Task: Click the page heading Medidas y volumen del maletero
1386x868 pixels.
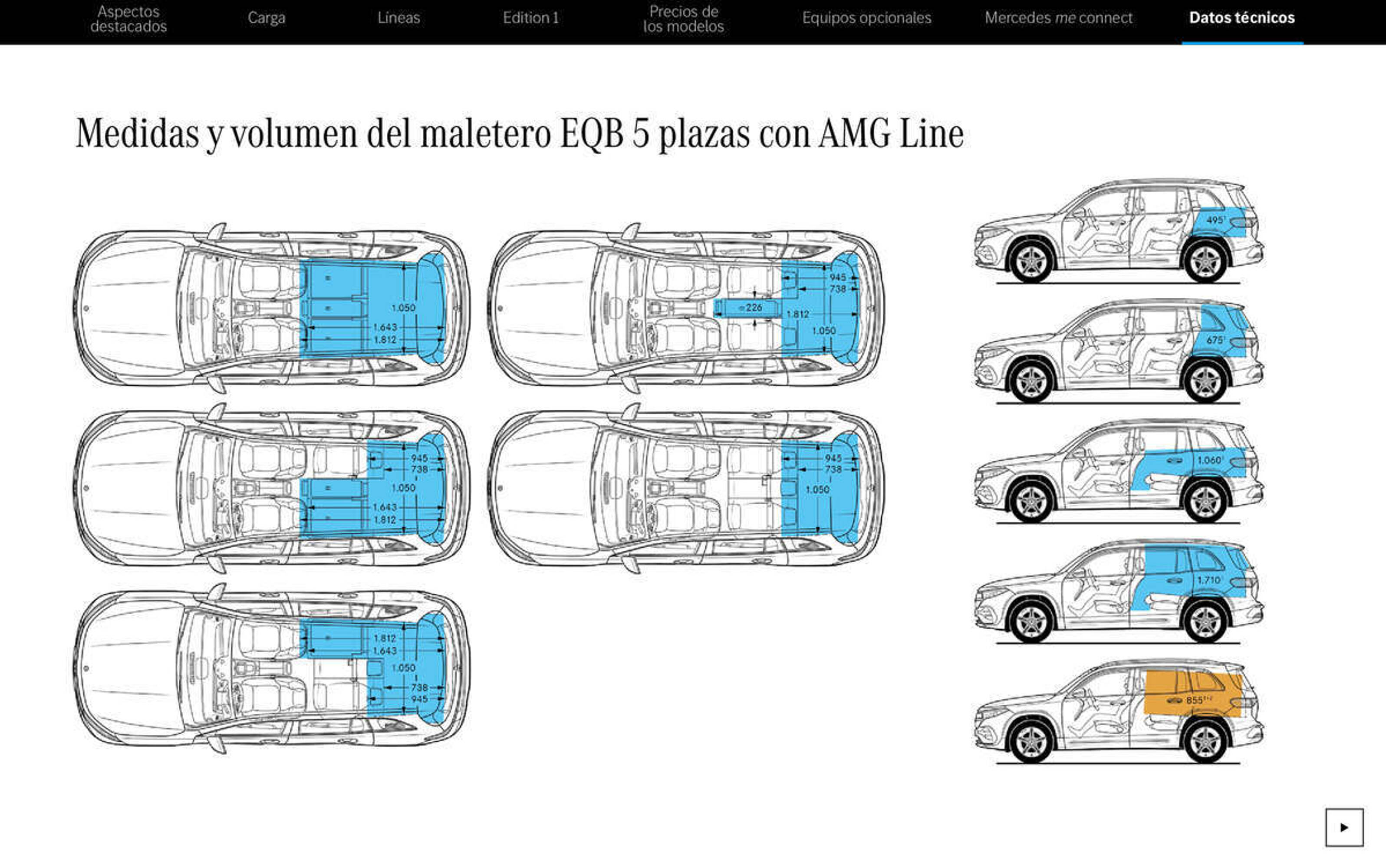Action: (x=520, y=134)
